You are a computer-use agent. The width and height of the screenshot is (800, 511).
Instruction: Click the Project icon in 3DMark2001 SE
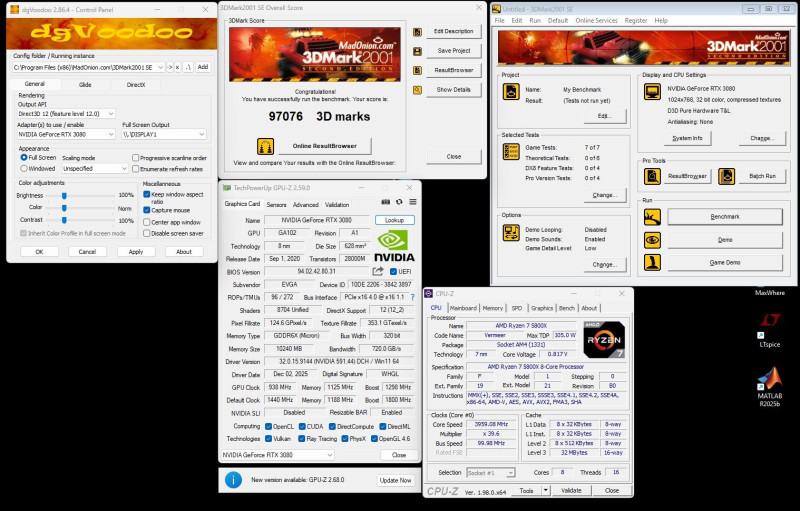511,92
